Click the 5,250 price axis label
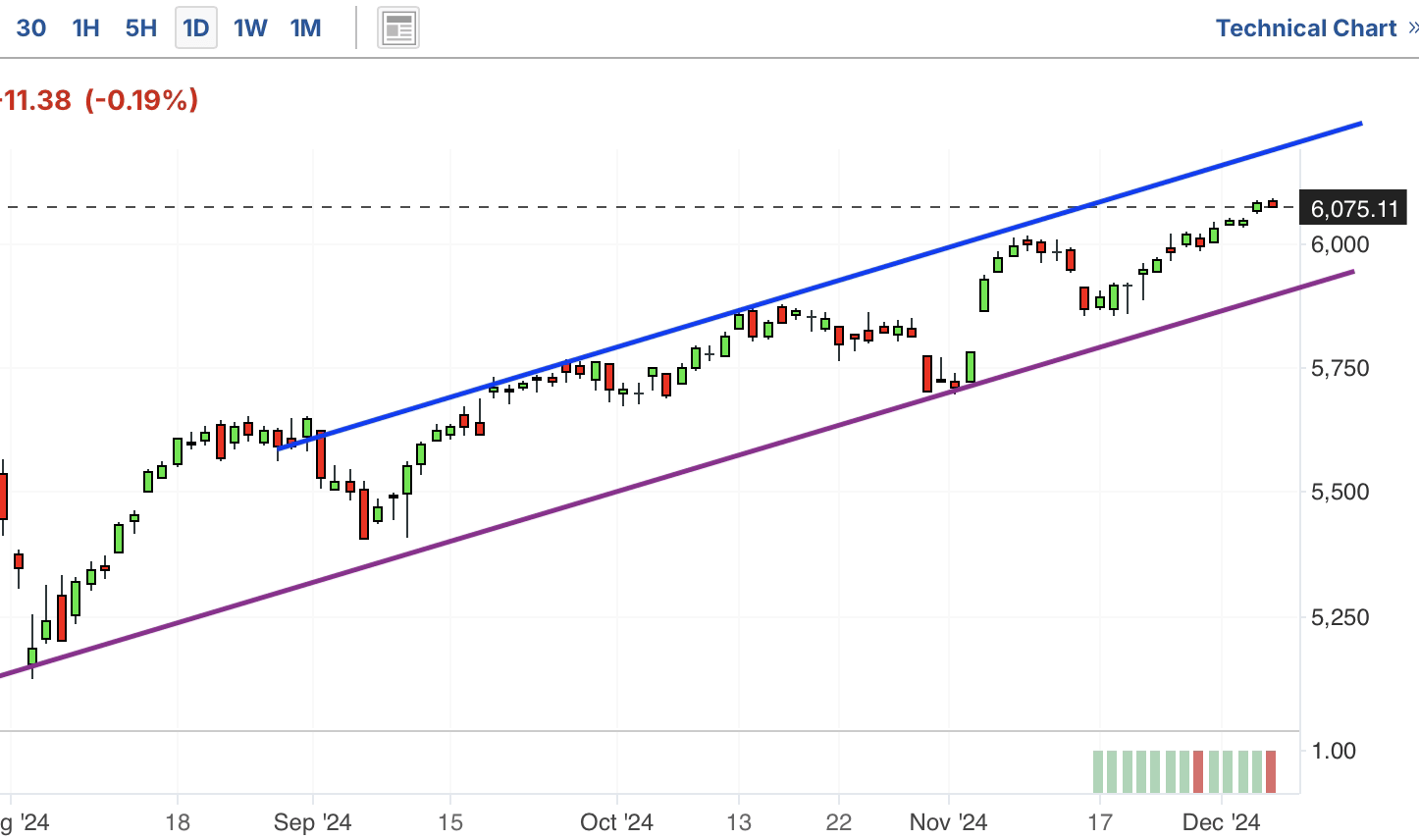1419x840 pixels. coord(1340,617)
